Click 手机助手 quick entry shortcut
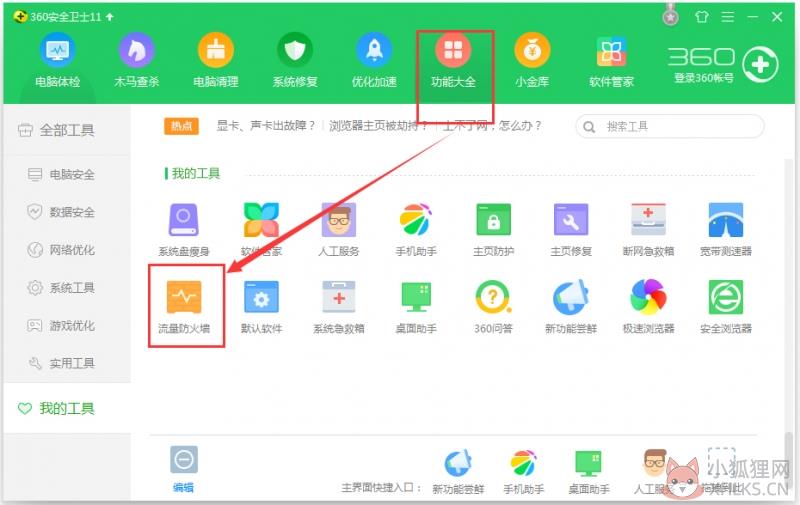800x505 pixels. click(x=523, y=472)
